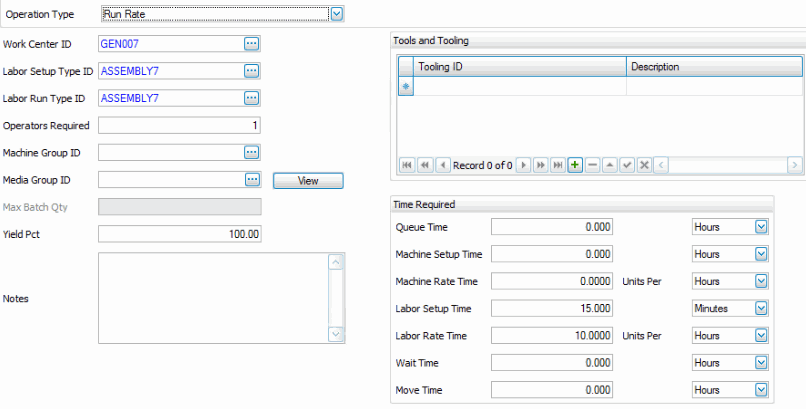Screen dimensions: 806x409
Task: Open the Move Time units dropdown
Action: [x=761, y=390]
